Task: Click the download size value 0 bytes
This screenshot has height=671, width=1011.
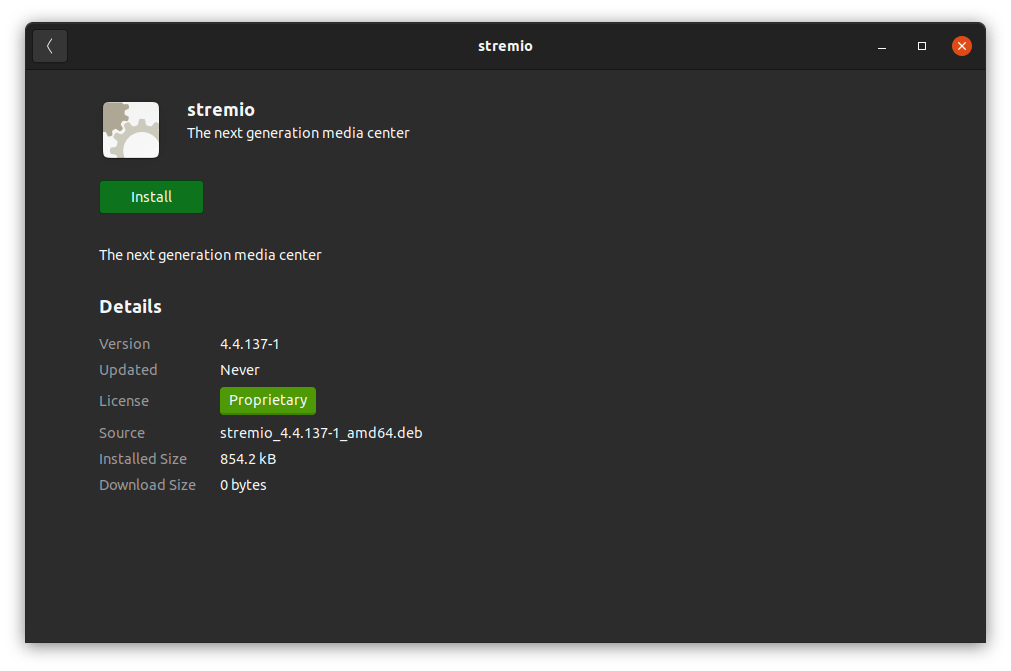Action: 243,485
